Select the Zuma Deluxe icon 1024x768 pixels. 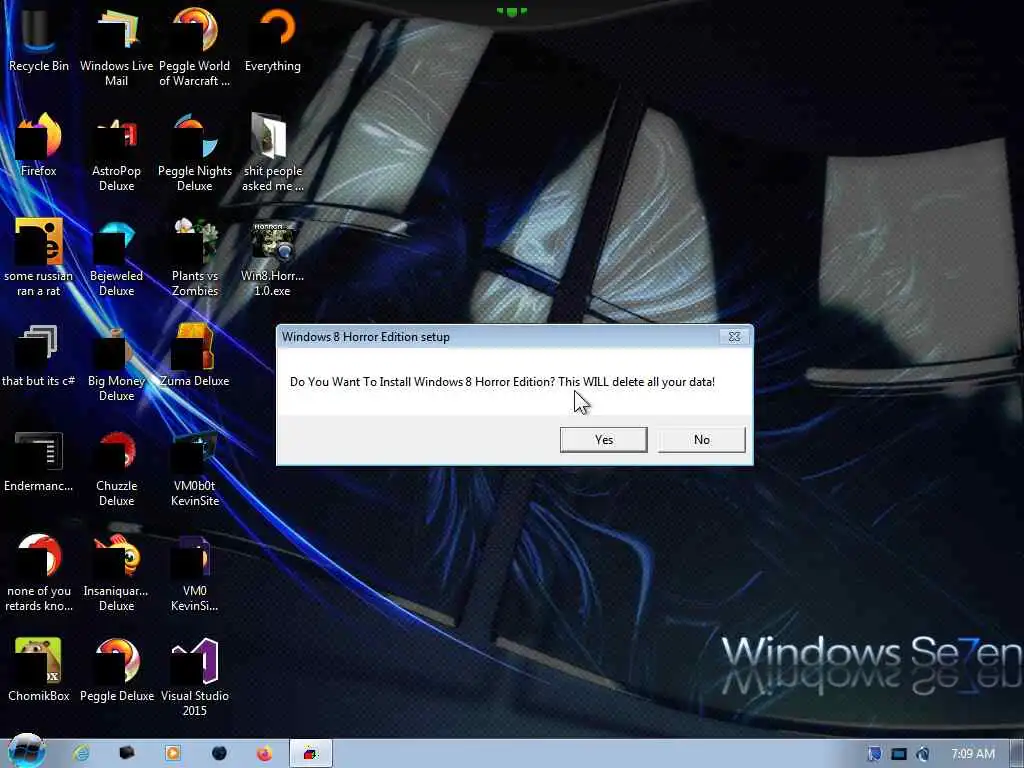click(x=195, y=356)
